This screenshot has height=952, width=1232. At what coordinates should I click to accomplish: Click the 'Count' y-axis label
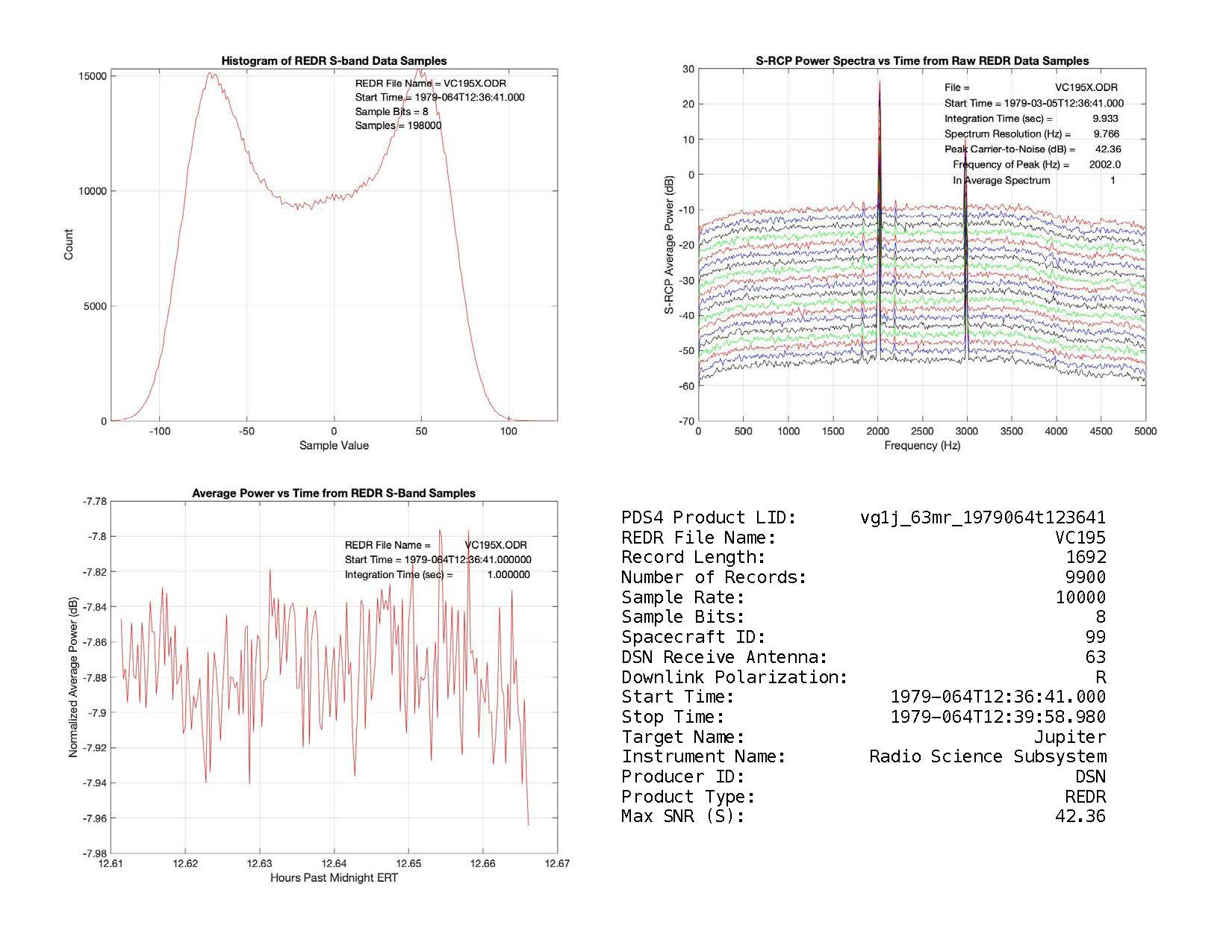click(69, 245)
